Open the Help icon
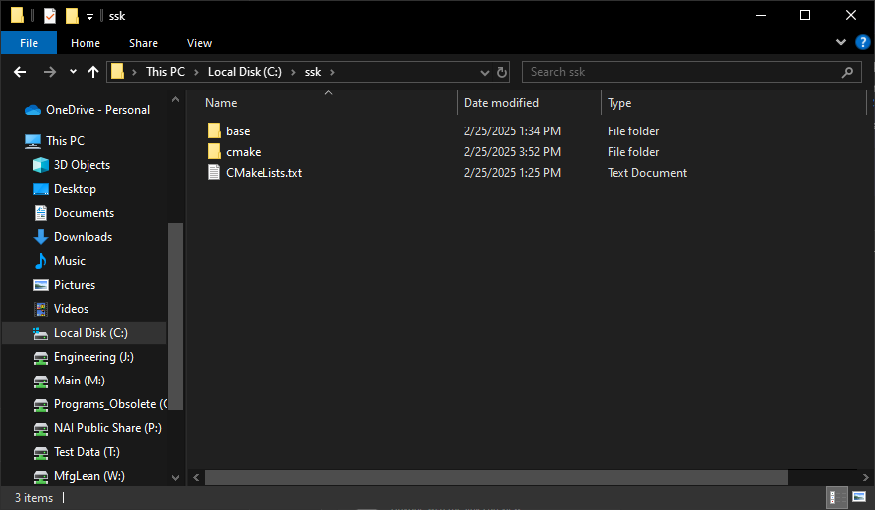Image resolution: width=875 pixels, height=510 pixels. (x=862, y=42)
